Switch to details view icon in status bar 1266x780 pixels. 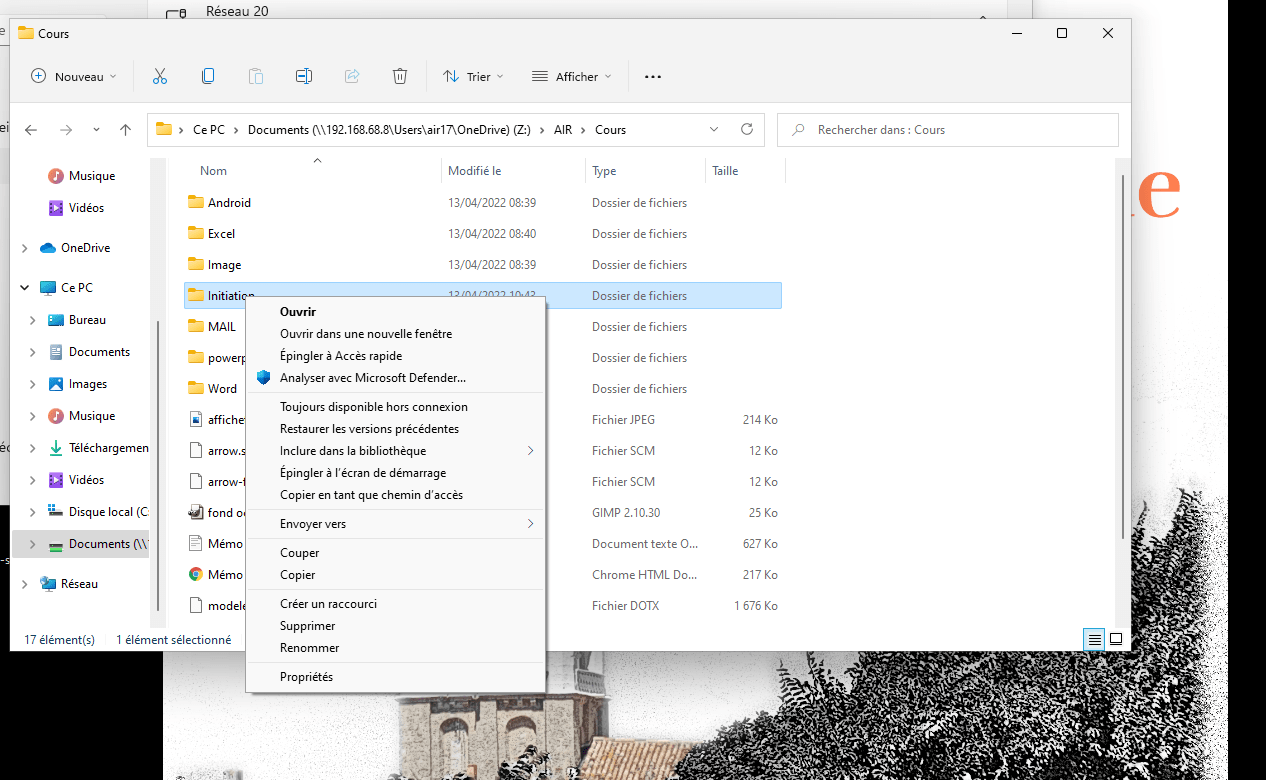(1095, 639)
